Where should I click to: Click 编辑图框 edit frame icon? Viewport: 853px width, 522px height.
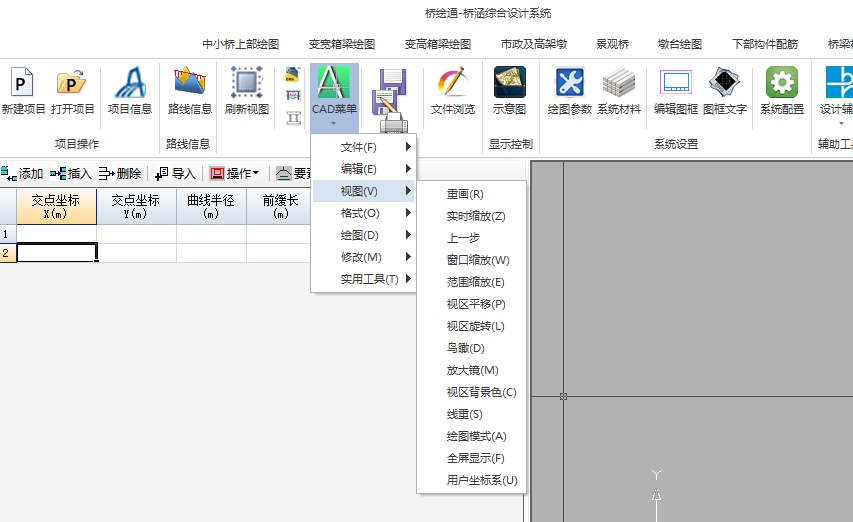676,91
